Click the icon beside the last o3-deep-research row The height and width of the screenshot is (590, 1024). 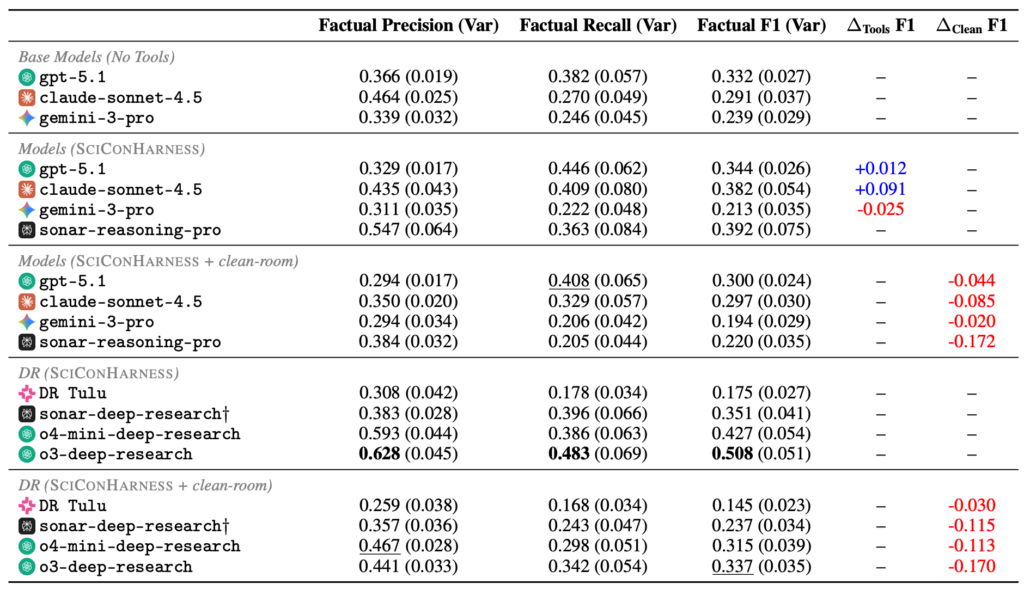pos(27,566)
